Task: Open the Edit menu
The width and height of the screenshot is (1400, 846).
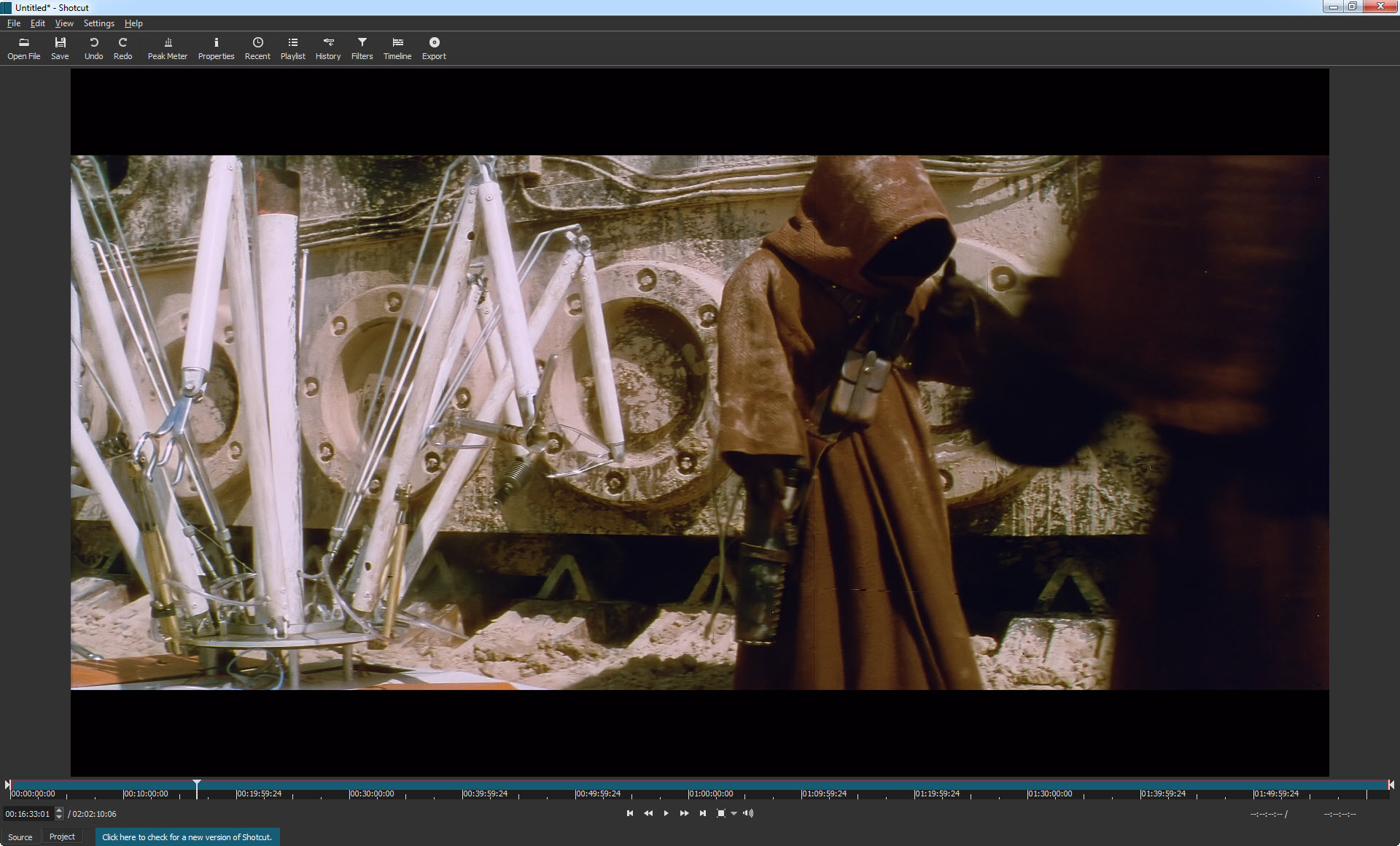Action: [38, 23]
